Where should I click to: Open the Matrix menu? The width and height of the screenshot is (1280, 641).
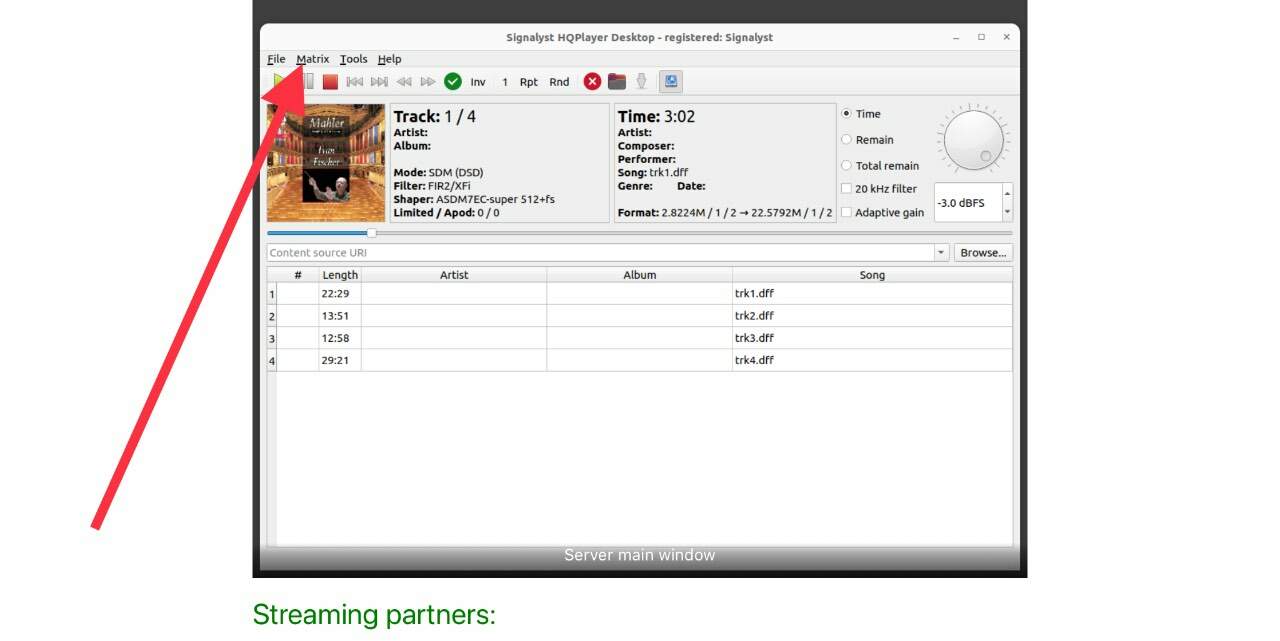pyautogui.click(x=313, y=59)
